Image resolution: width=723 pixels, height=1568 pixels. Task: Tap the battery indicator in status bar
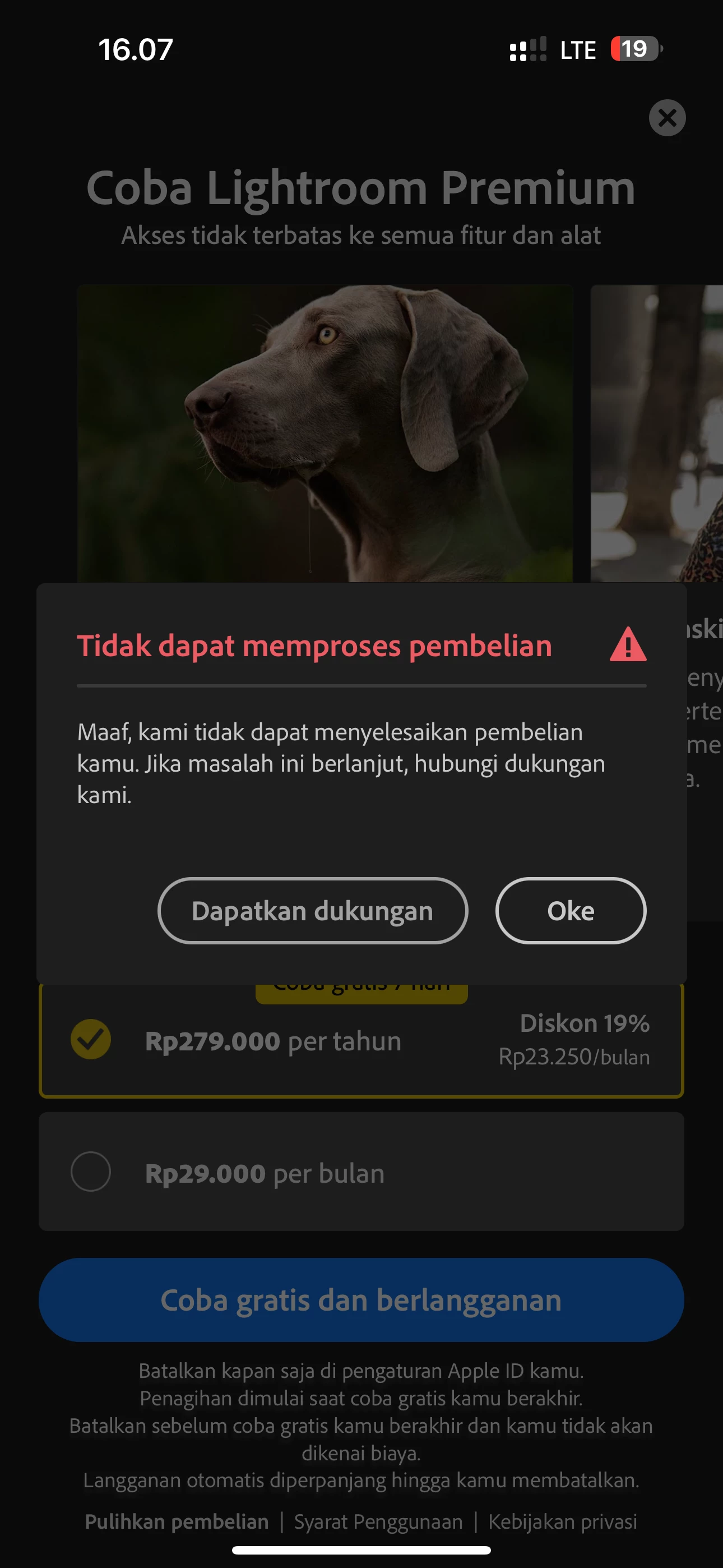[x=637, y=49]
